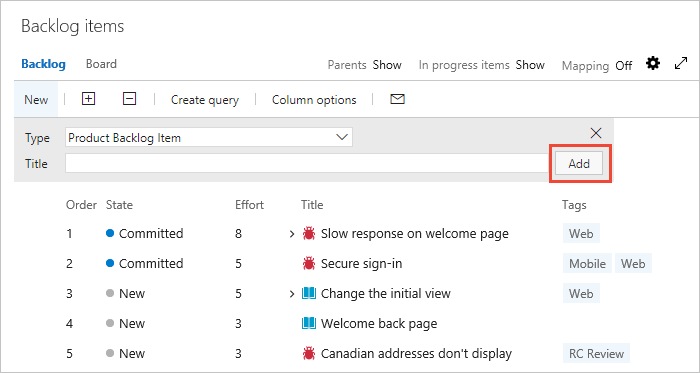Image resolution: width=700 pixels, height=373 pixels.
Task: Click the gray New state dot in row 5
Action: point(110,353)
